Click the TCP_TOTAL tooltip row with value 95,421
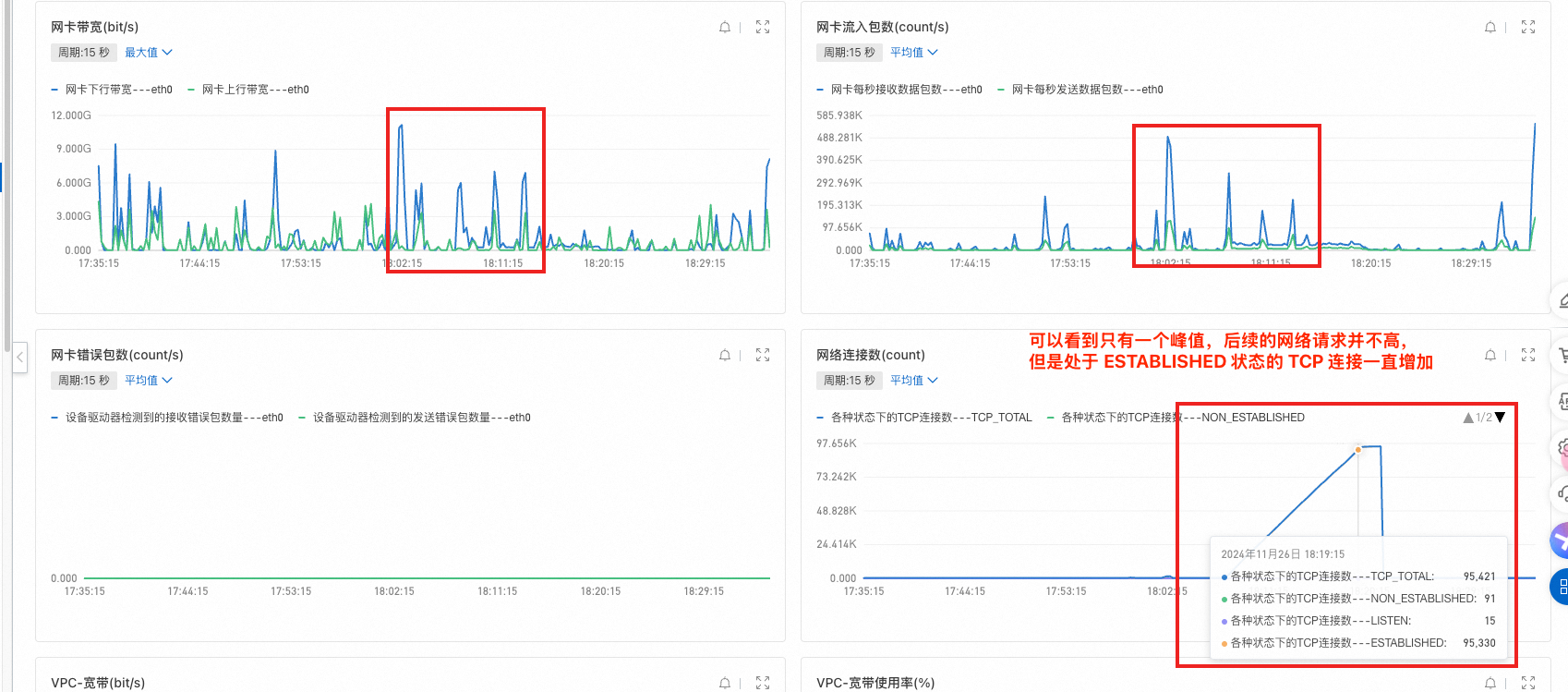This screenshot has height=692, width=1568. pos(1358,577)
